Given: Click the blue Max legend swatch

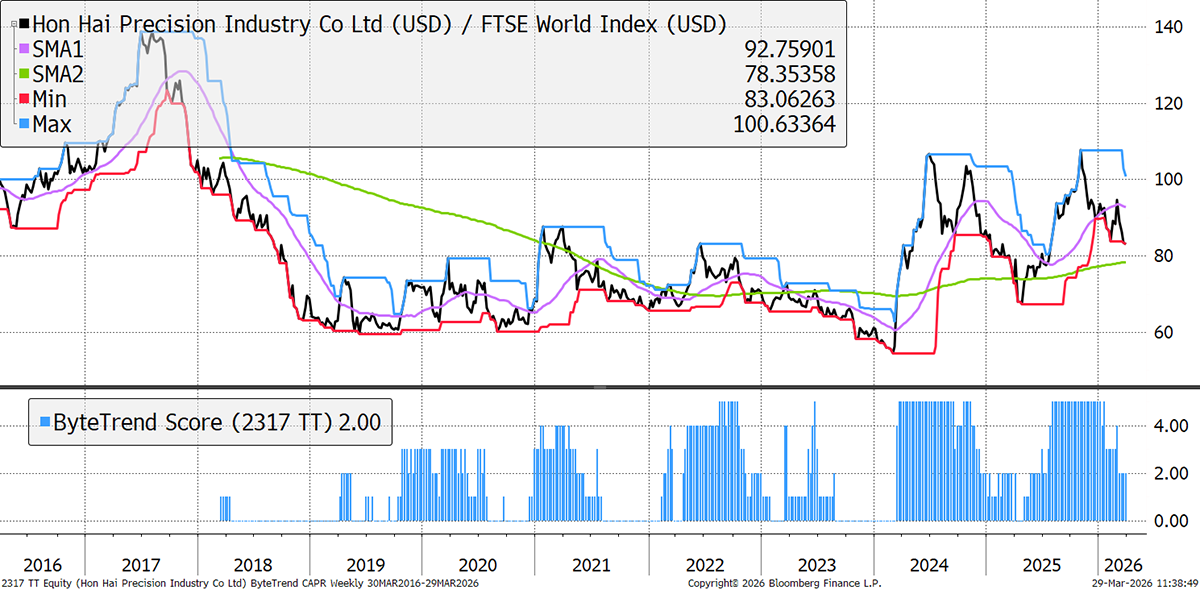Looking at the screenshot, I should pyautogui.click(x=24, y=124).
